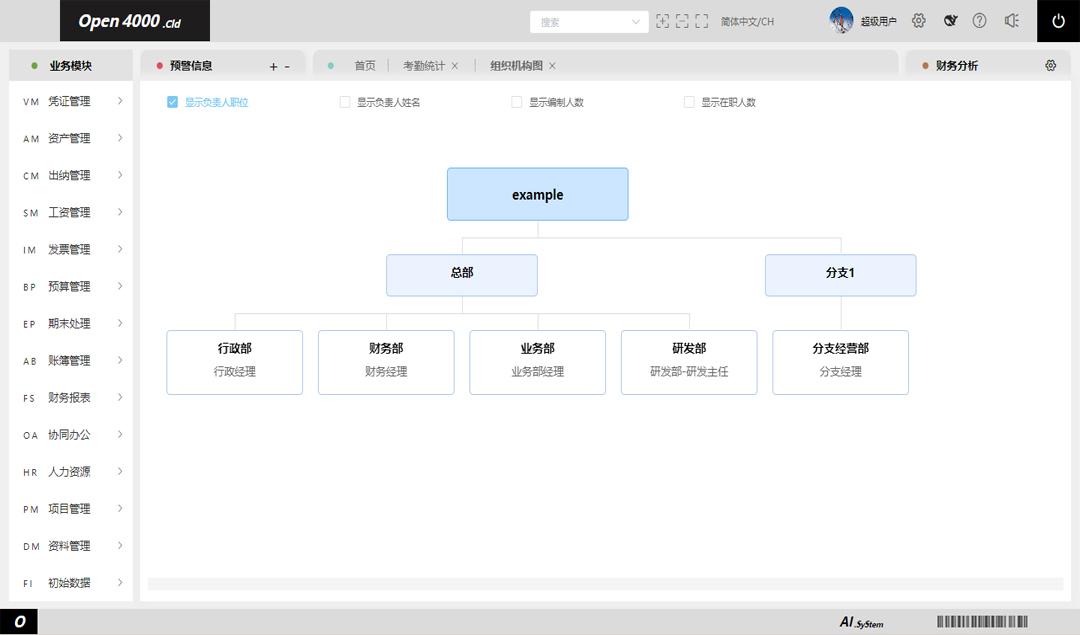The height and width of the screenshot is (635, 1080).
Task: Click the speaker sound icon
Action: click(1011, 21)
